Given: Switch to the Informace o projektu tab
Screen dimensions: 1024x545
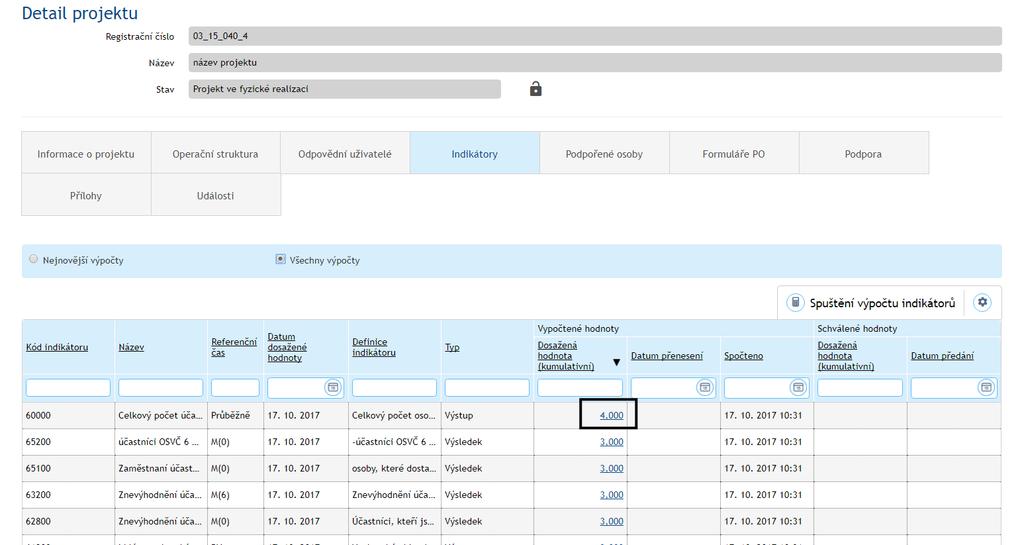Looking at the screenshot, I should [86, 153].
